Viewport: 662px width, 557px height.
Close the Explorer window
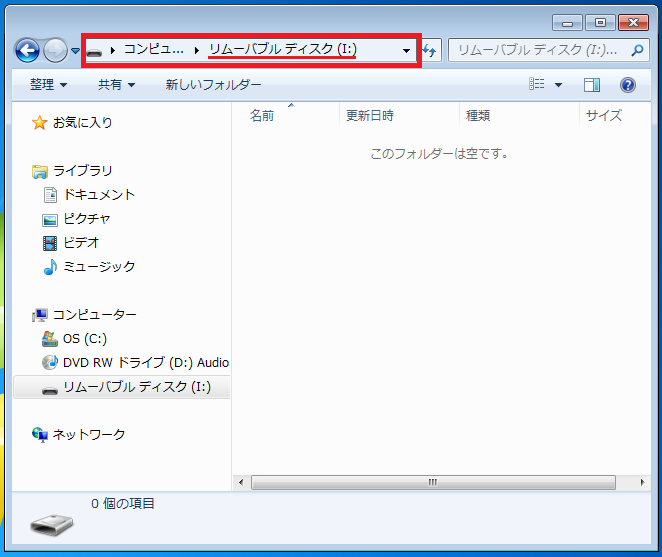tap(633, 23)
